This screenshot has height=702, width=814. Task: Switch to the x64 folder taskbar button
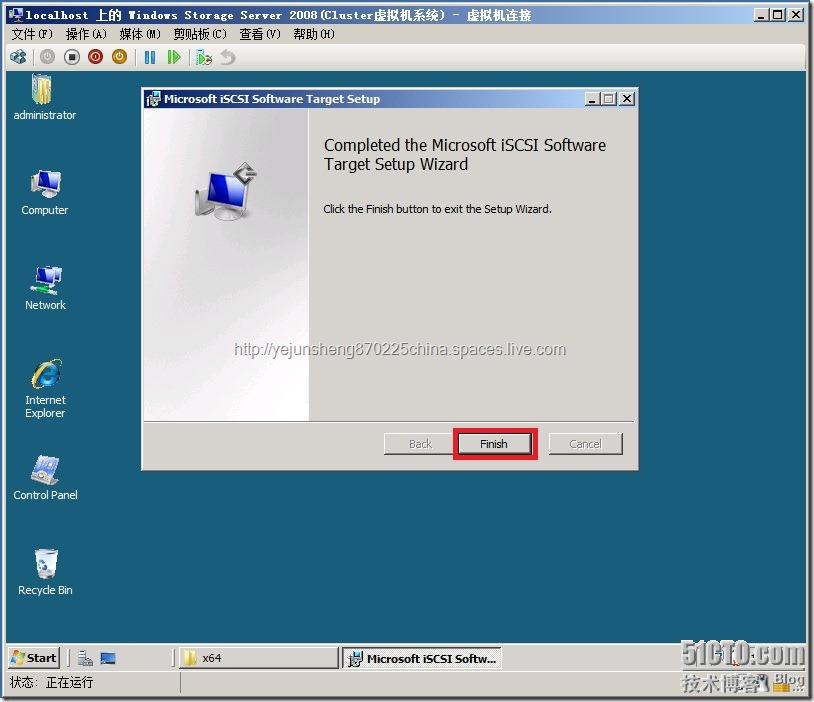point(259,658)
